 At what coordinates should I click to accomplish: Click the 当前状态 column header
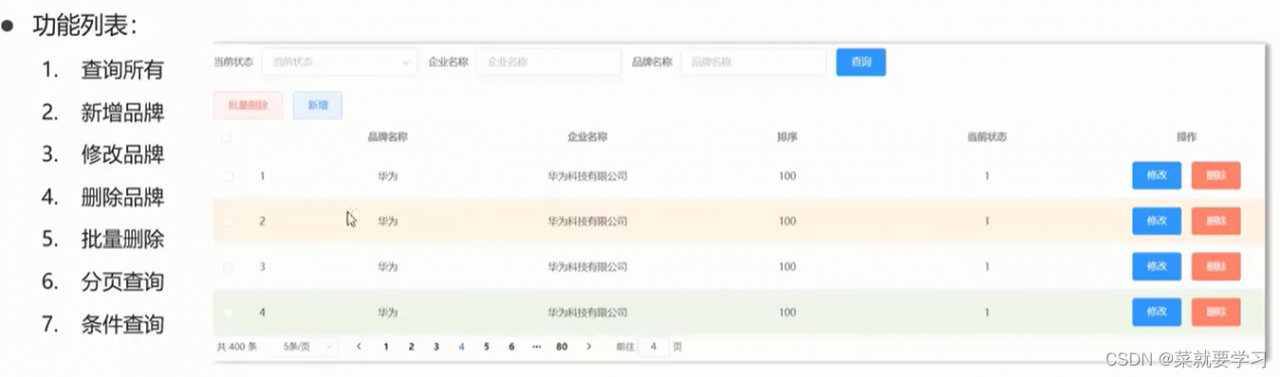click(x=986, y=137)
